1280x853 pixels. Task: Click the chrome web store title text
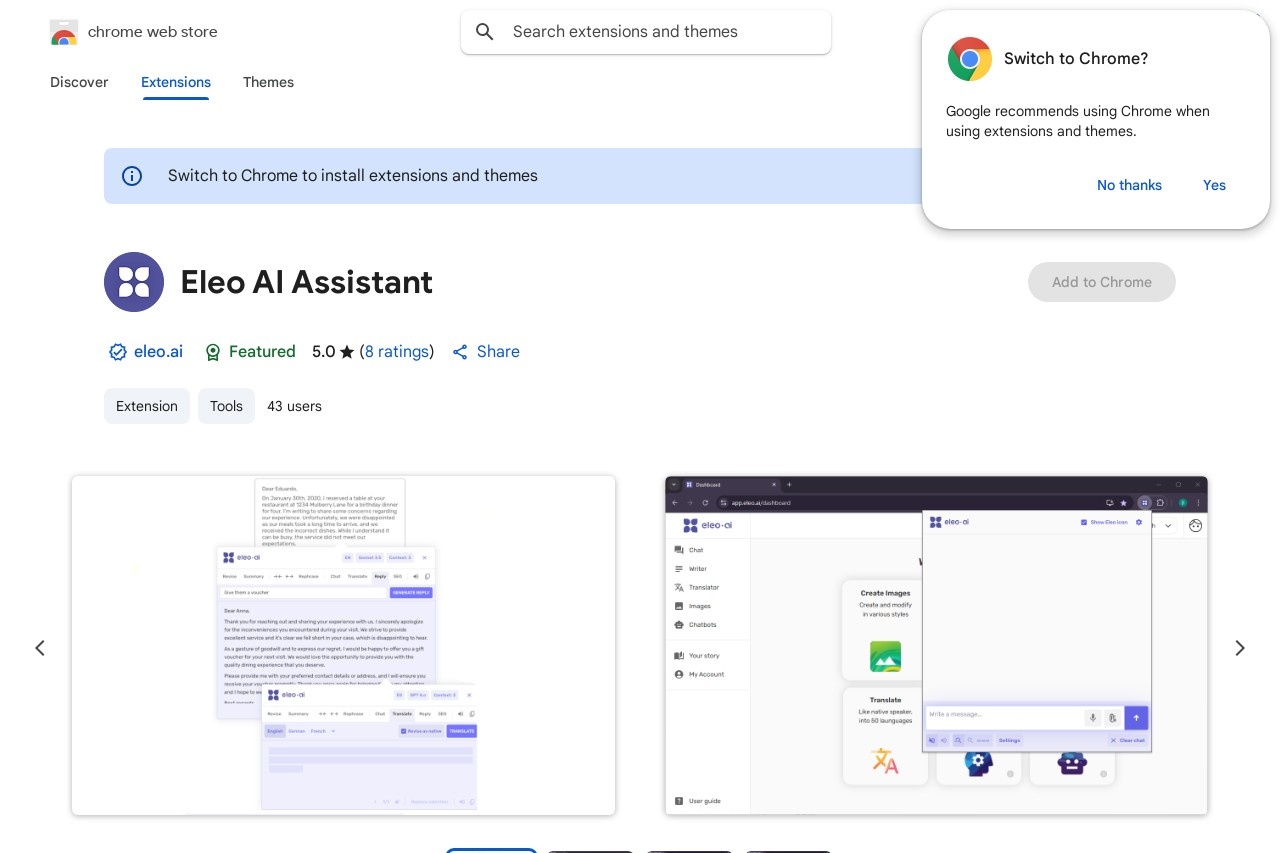[152, 32]
